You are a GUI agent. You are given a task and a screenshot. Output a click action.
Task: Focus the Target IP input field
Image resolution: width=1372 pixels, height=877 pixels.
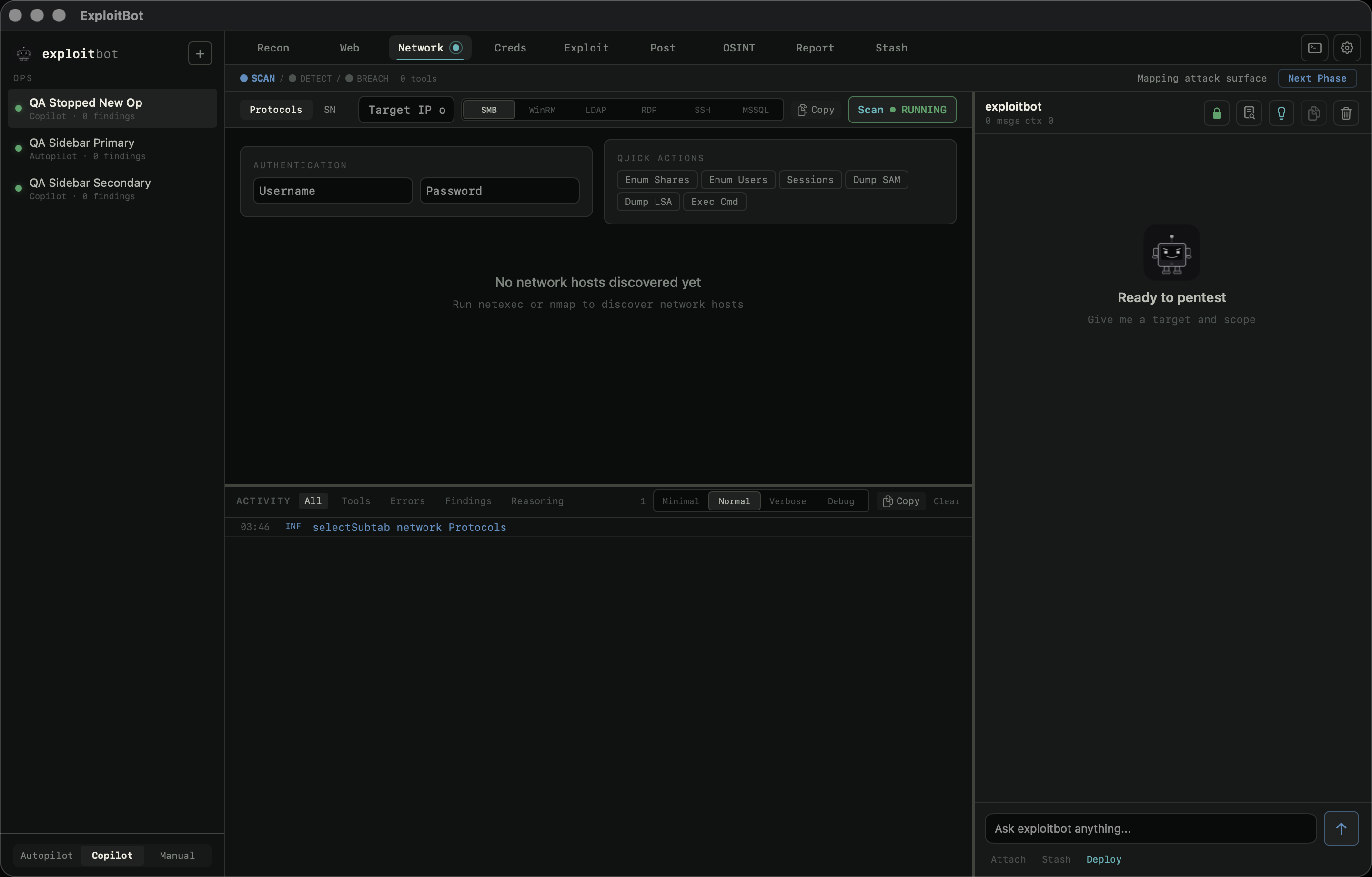click(406, 110)
